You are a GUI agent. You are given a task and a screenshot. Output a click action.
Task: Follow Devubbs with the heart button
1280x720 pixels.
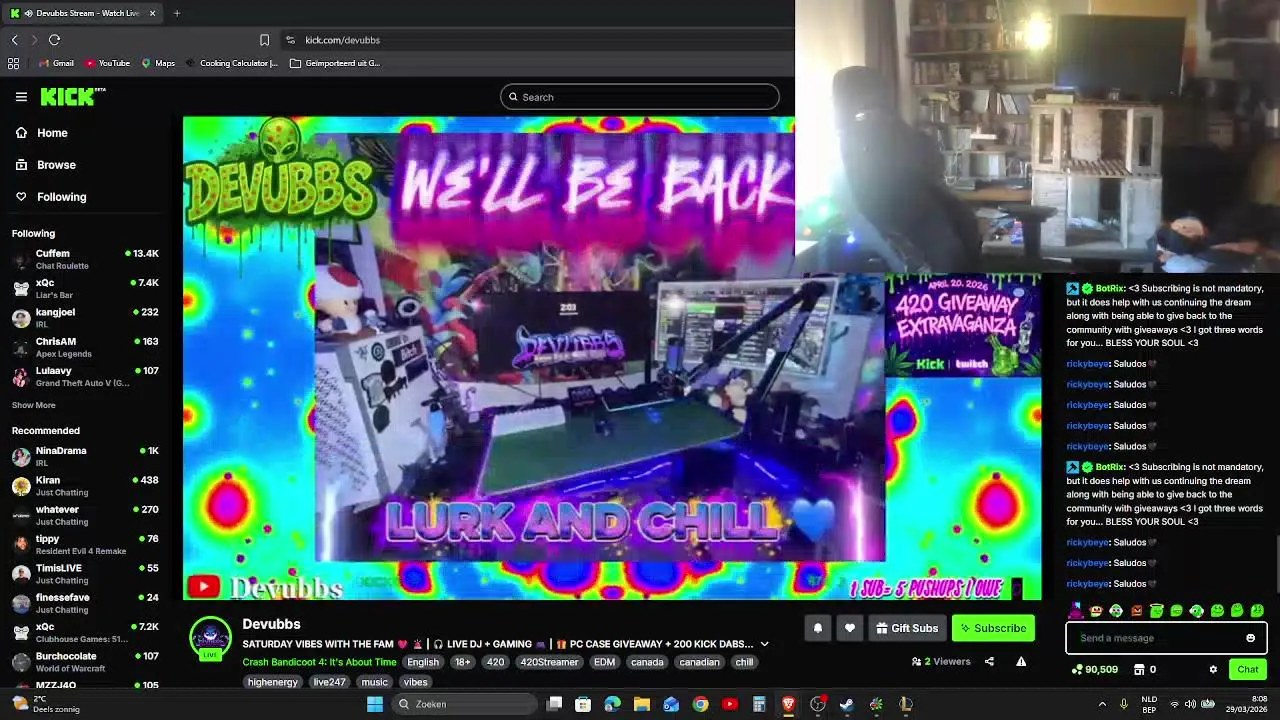pyautogui.click(x=850, y=628)
